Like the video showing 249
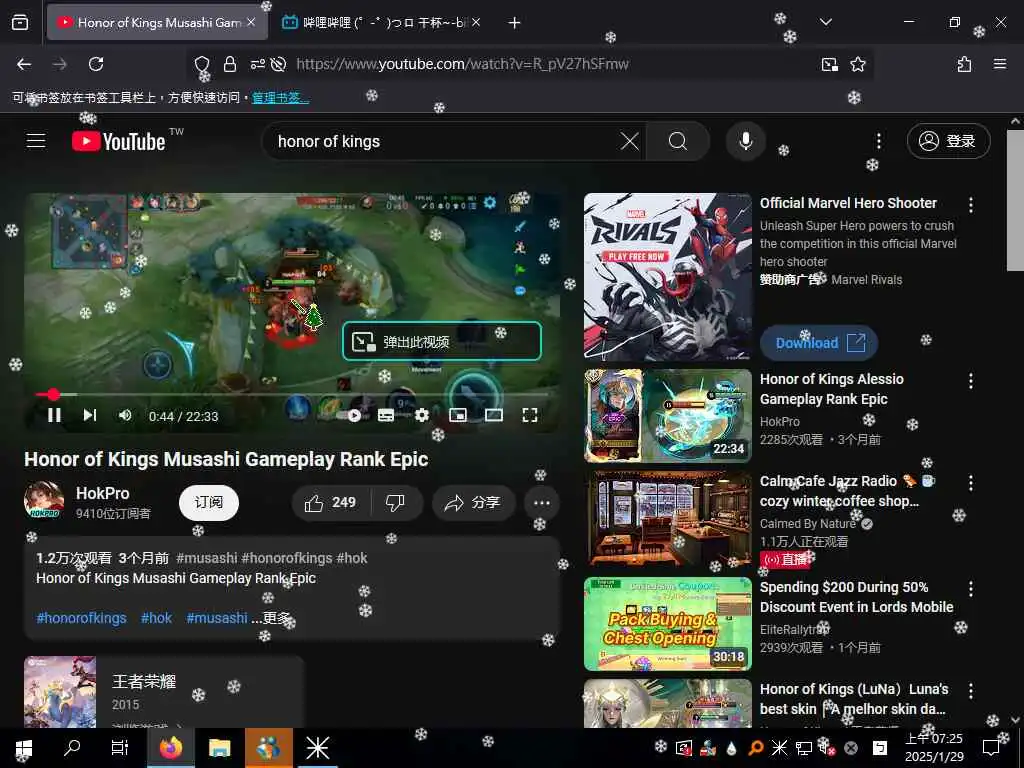The width and height of the screenshot is (1024, 768). pos(332,502)
